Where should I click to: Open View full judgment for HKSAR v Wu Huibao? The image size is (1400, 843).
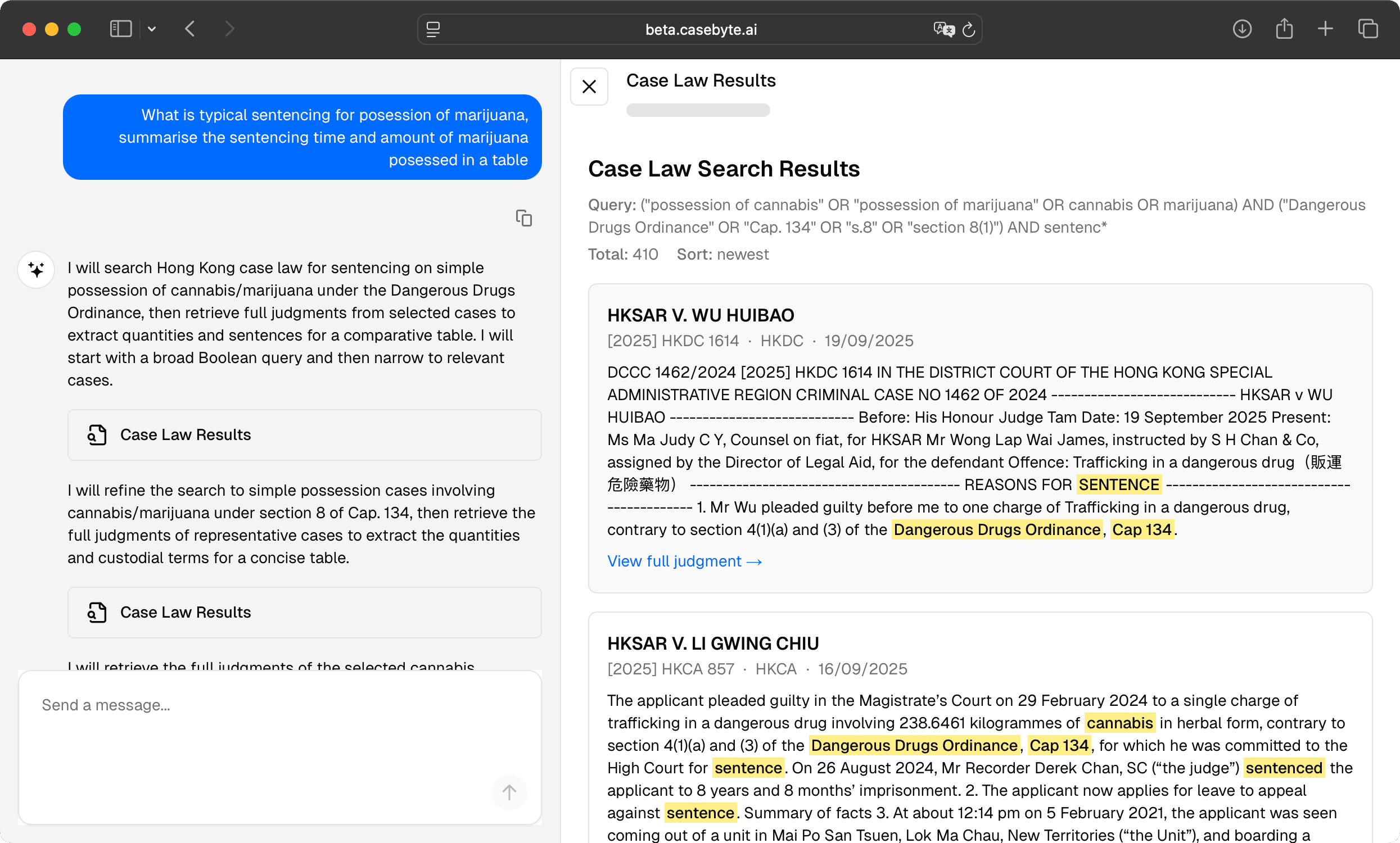click(x=684, y=561)
